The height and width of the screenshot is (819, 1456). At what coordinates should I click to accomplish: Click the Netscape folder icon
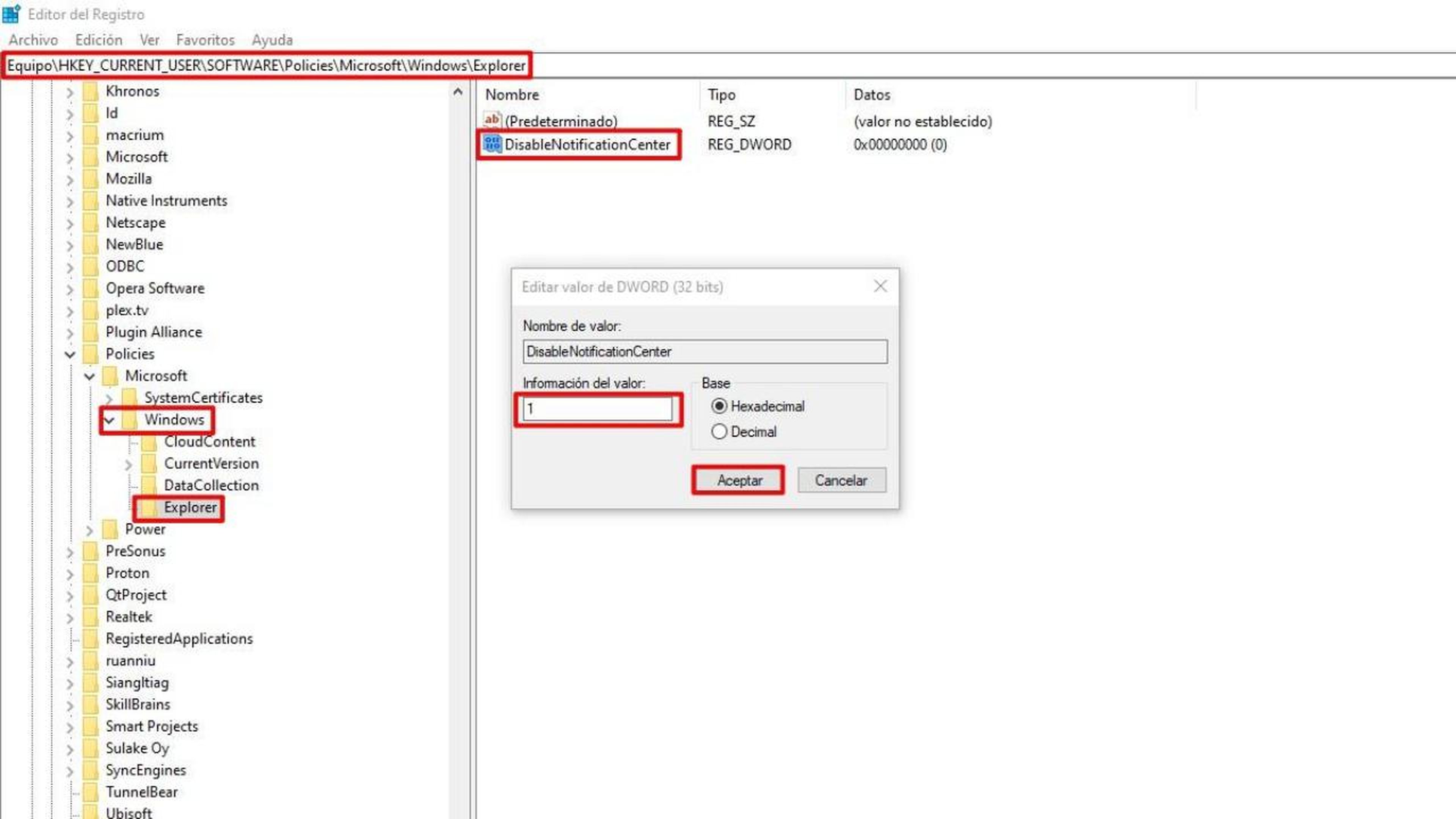pyautogui.click(x=91, y=223)
